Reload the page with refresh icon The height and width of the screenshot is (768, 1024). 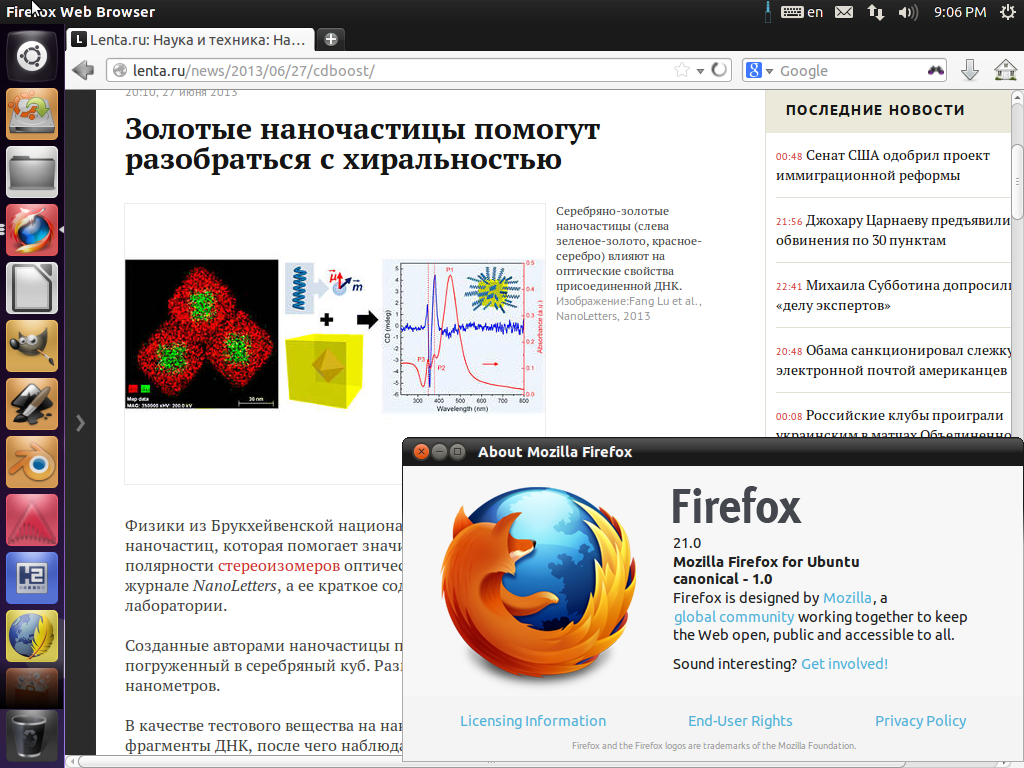[719, 70]
